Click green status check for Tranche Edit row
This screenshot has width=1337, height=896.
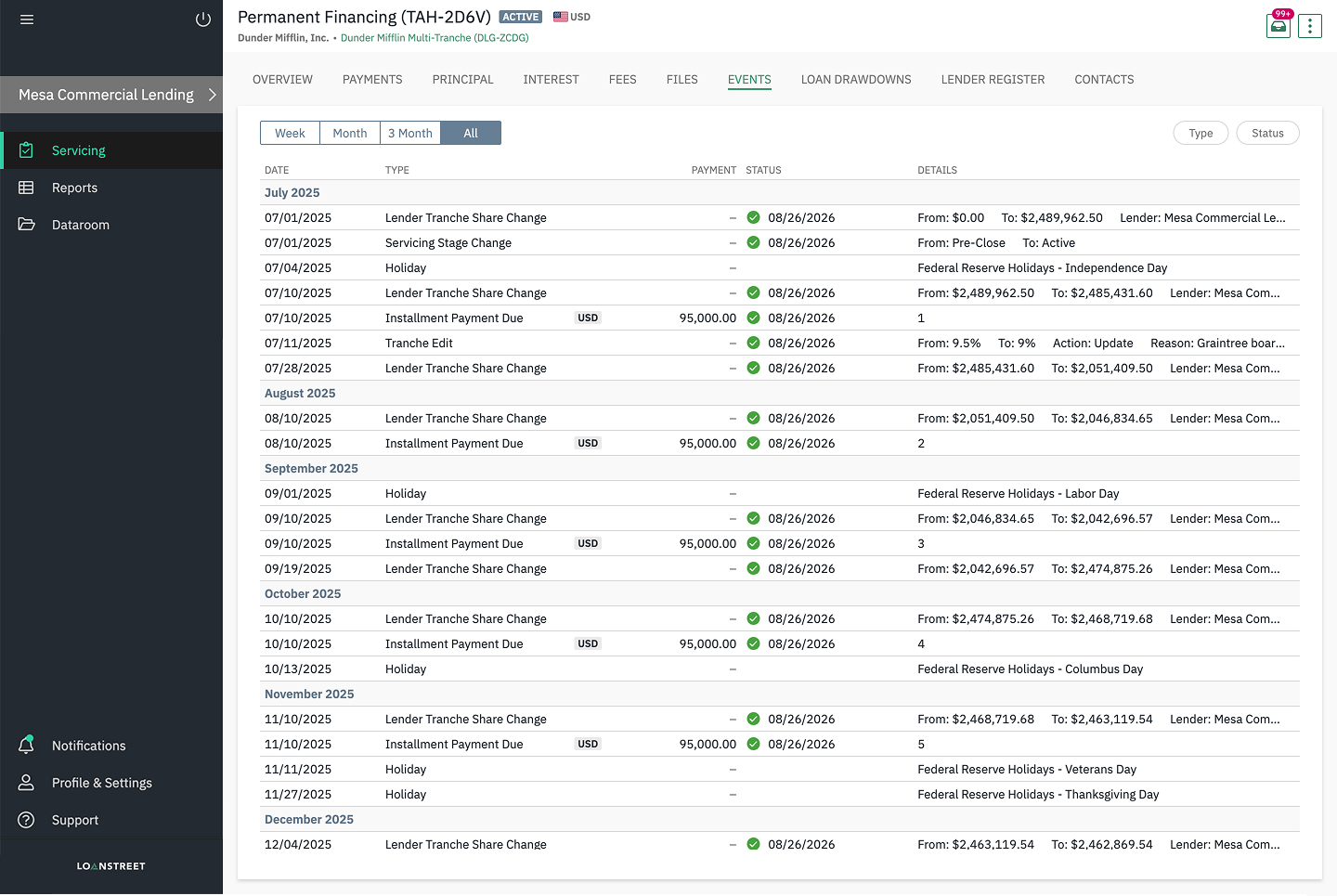point(753,343)
